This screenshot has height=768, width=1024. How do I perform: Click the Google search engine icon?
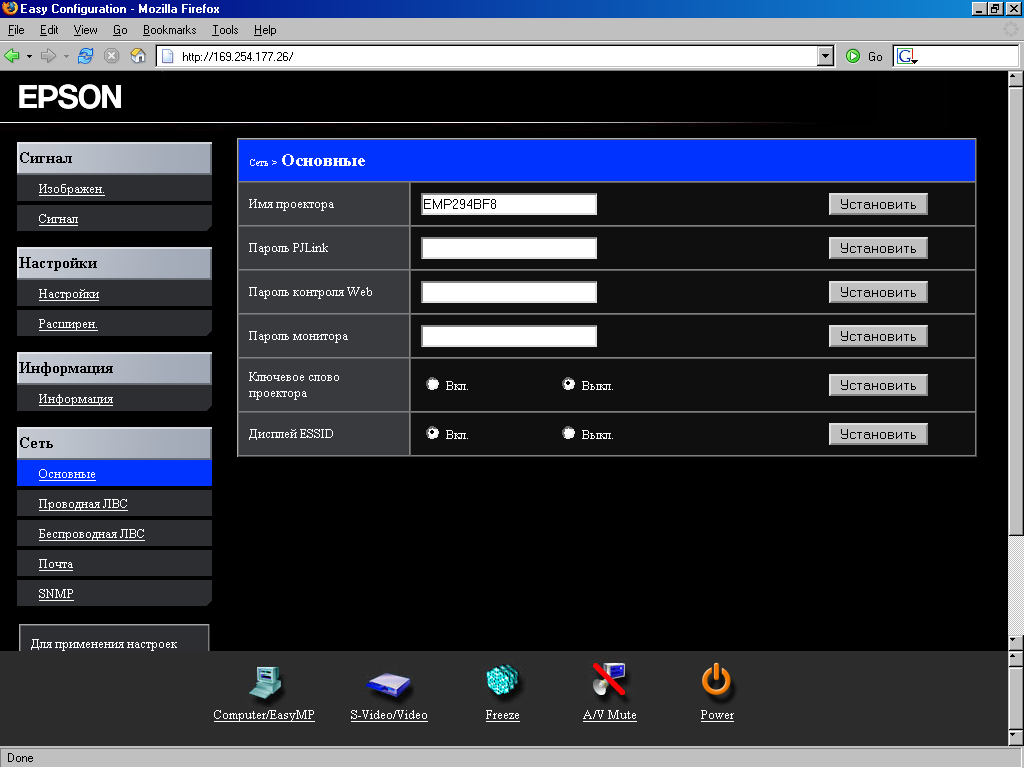point(906,56)
